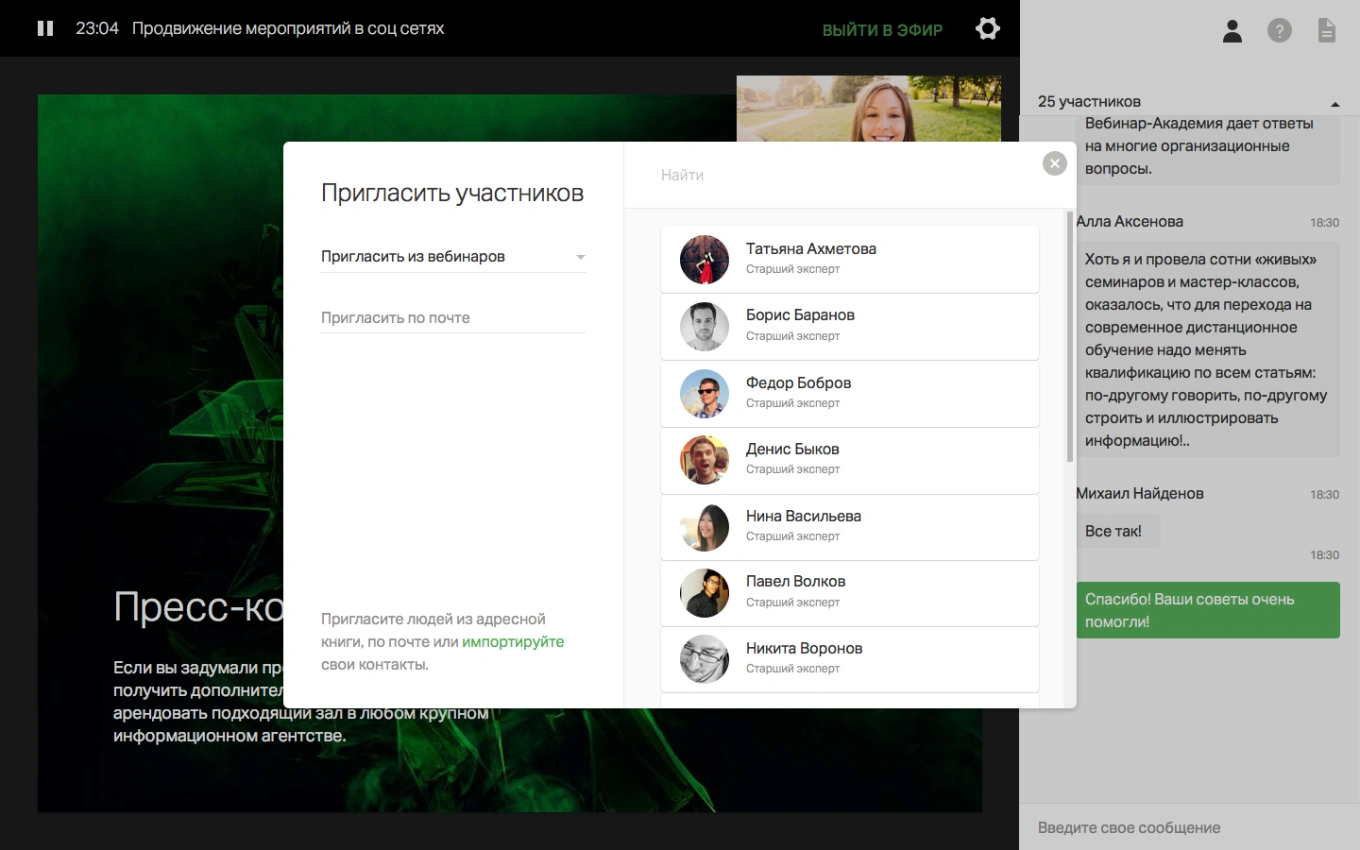The width and height of the screenshot is (1360, 850).
Task: Click the Пригласить участников heading
Action: click(x=452, y=193)
